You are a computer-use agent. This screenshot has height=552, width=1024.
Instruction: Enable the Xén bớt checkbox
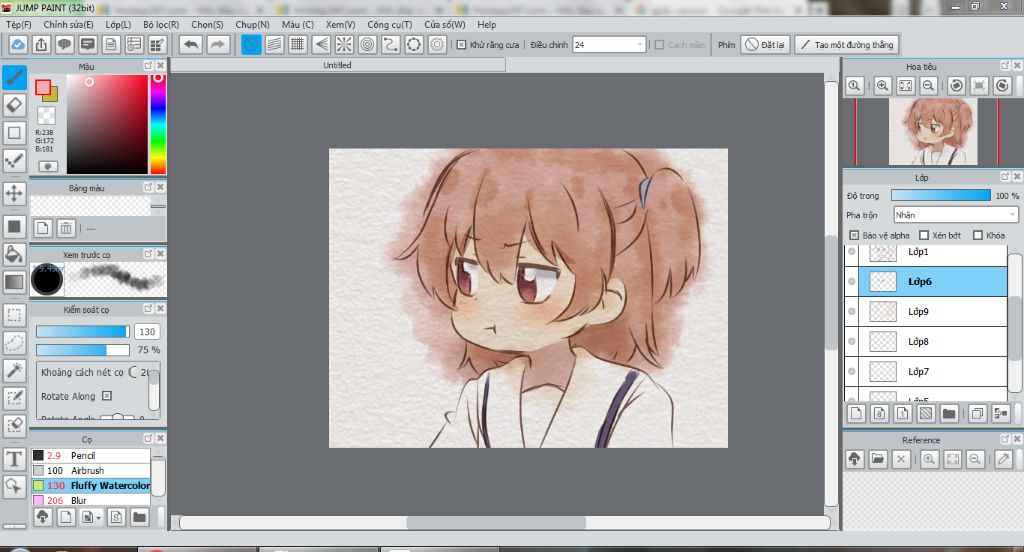pyautogui.click(x=923, y=235)
